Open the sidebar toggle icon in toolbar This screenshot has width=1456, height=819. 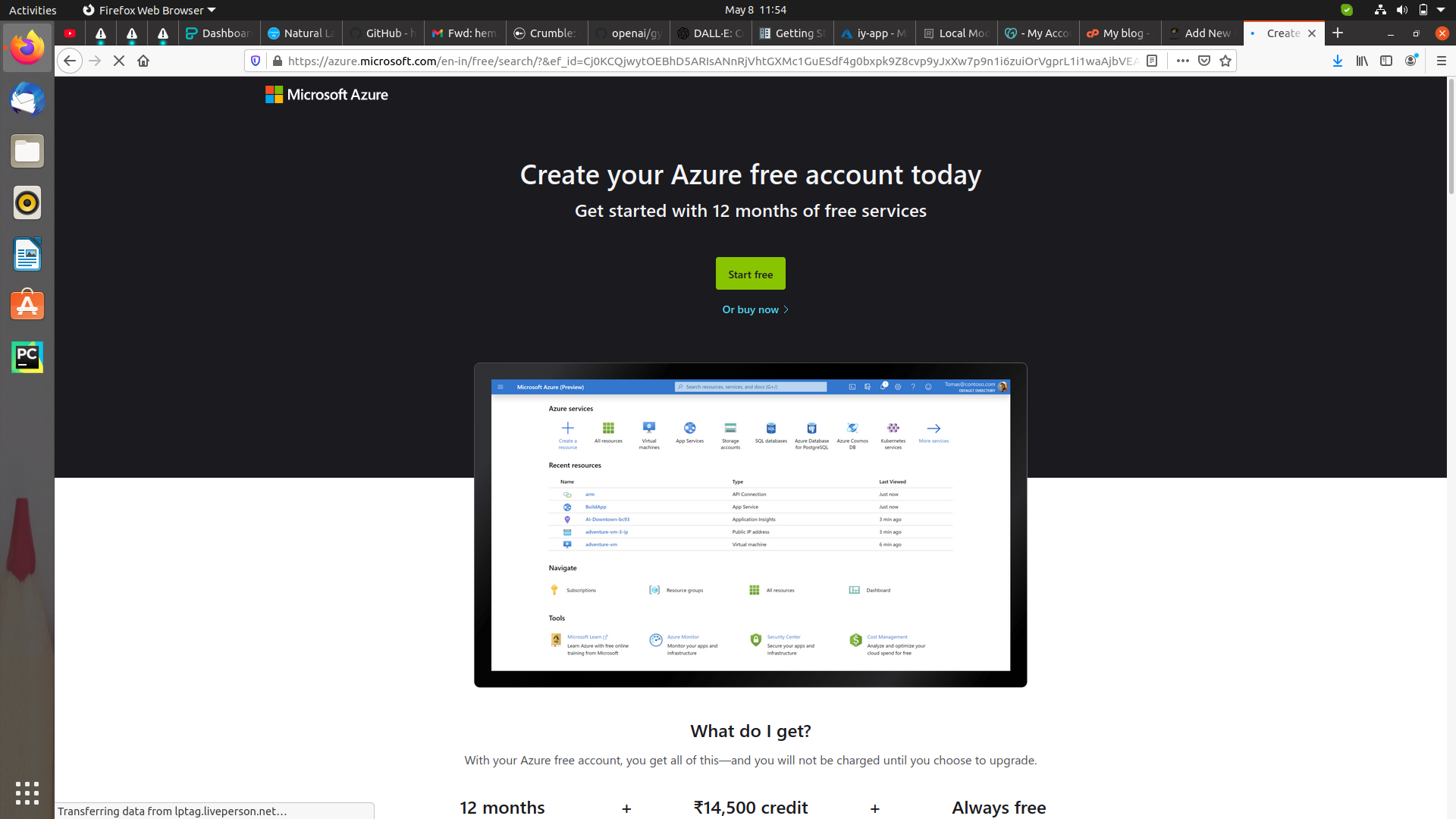[x=1388, y=61]
